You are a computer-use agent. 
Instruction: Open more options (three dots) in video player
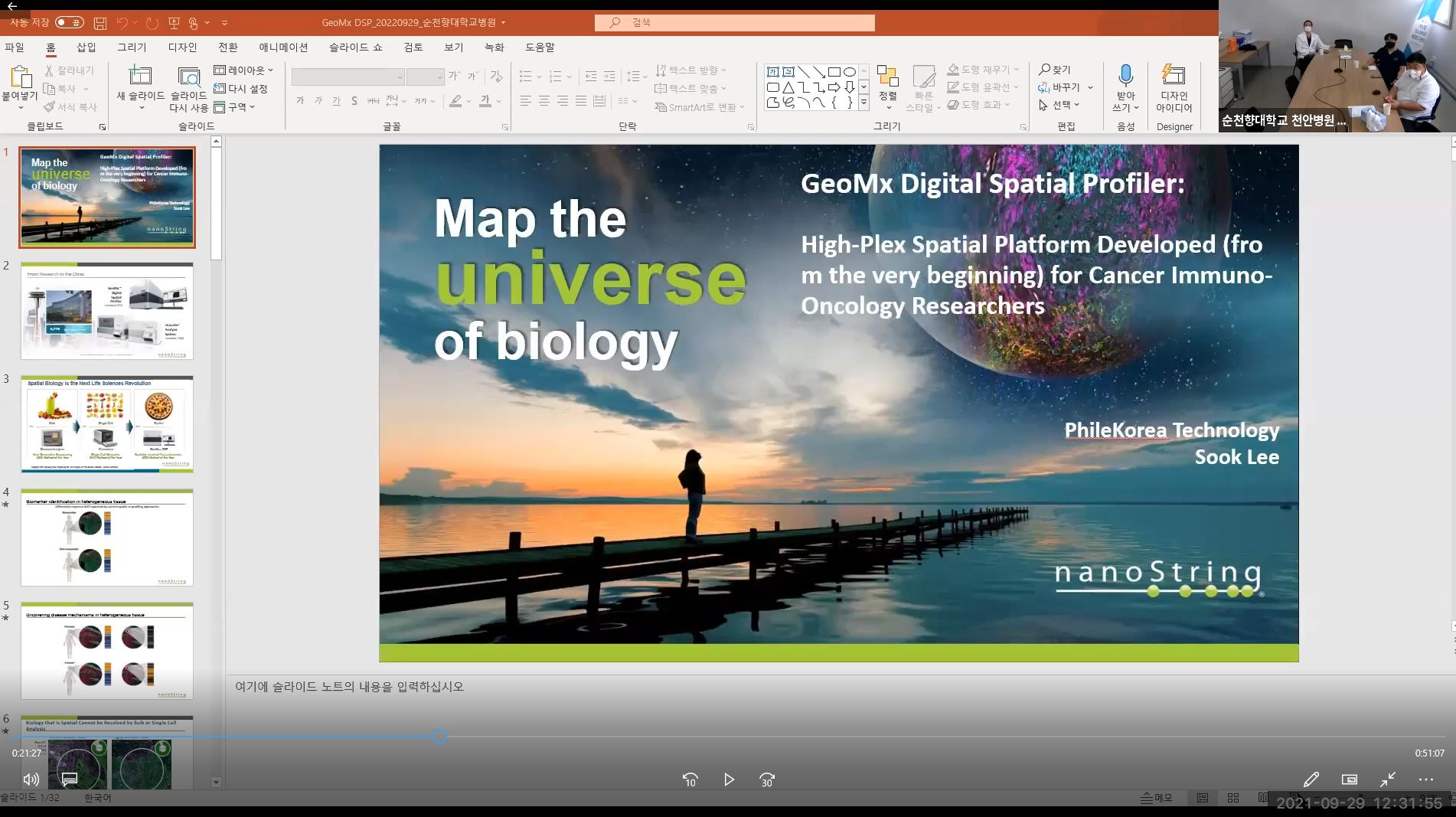[1426, 779]
